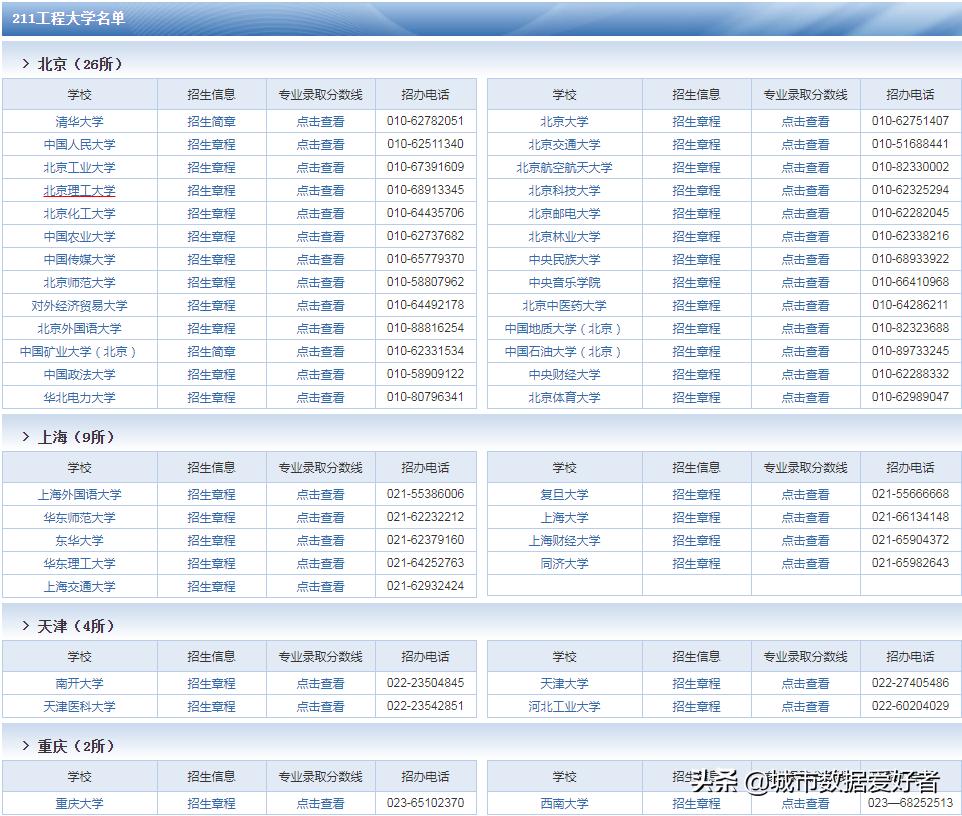Open the 东华大学 link
Image resolution: width=962 pixels, height=816 pixels.
(80, 541)
